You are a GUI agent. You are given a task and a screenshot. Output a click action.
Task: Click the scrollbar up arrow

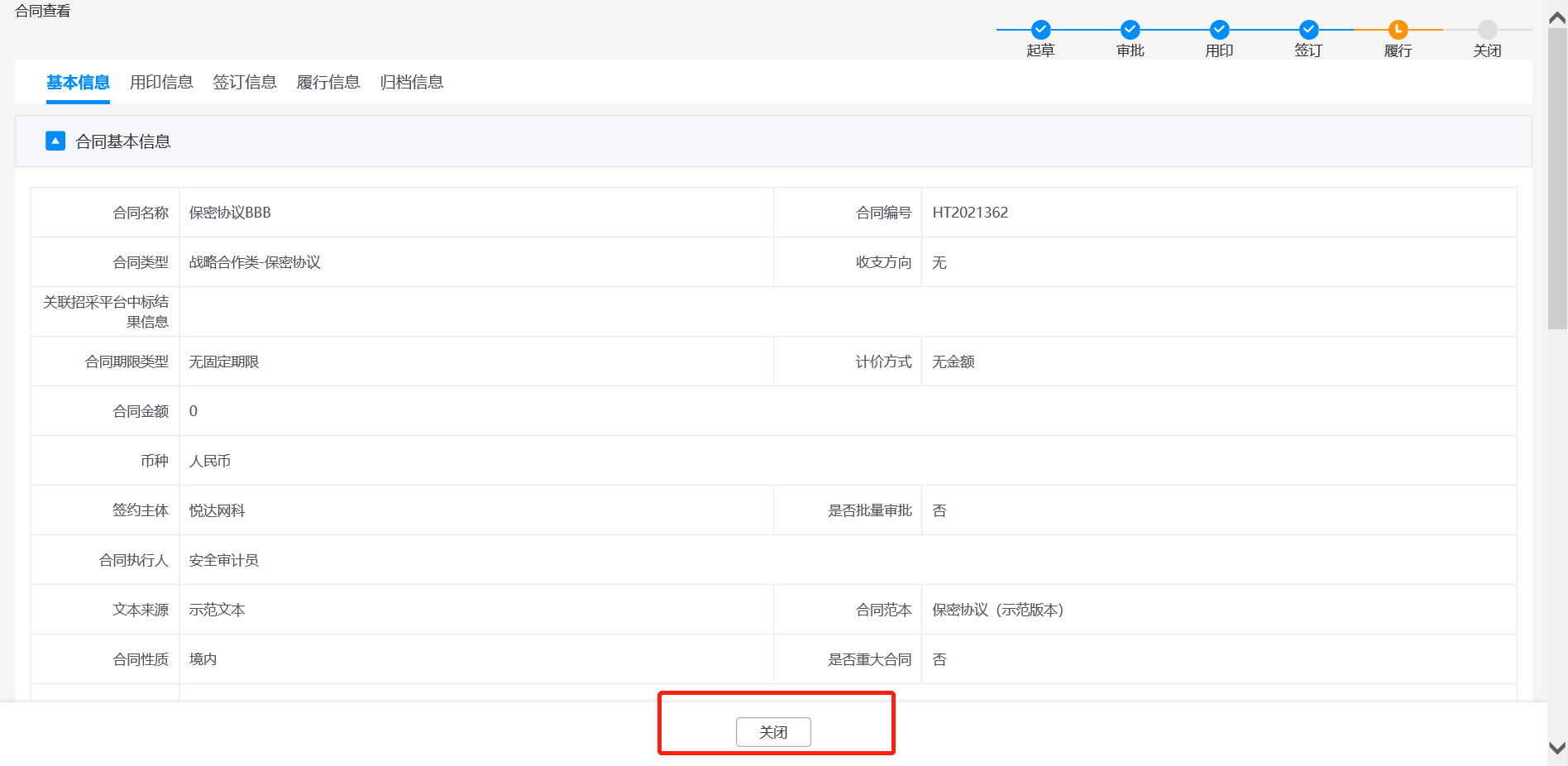(x=1557, y=17)
